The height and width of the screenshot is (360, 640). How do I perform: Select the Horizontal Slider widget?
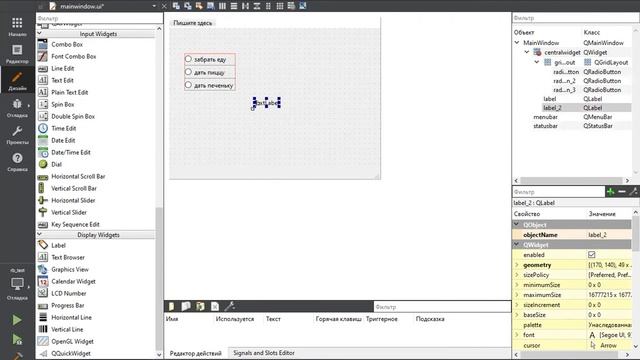(x=73, y=200)
